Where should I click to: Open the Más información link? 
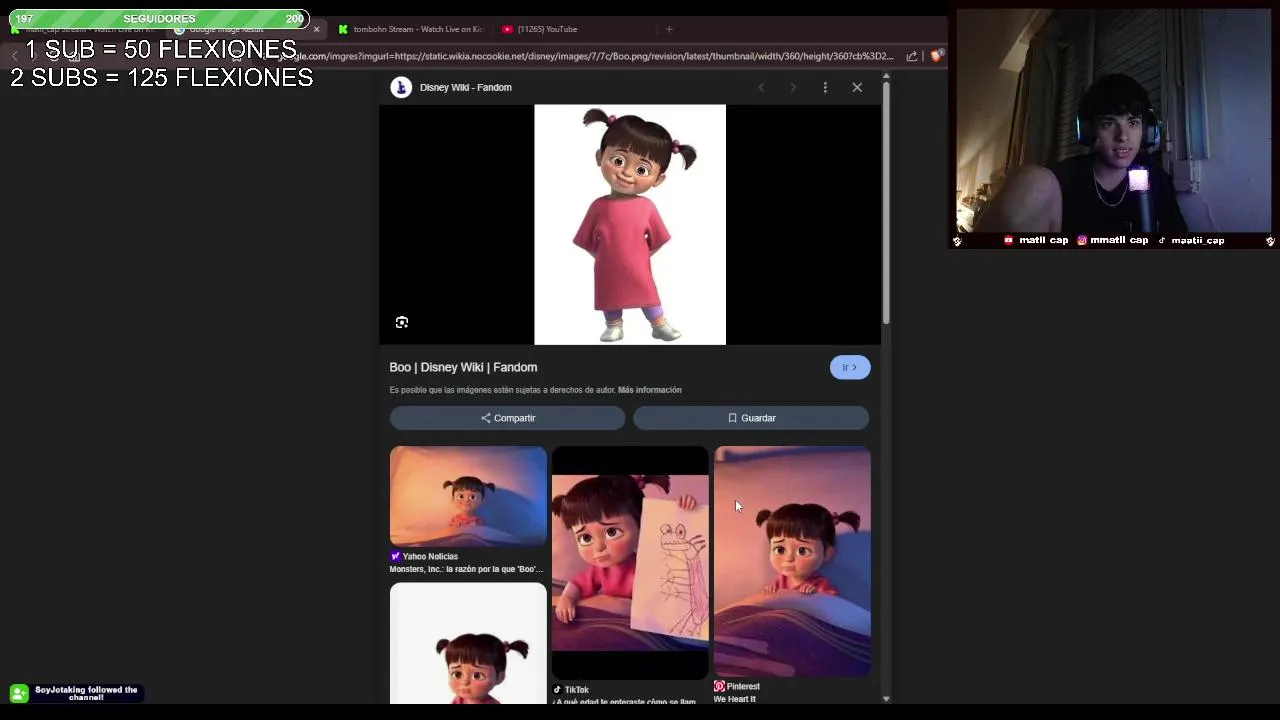[650, 390]
